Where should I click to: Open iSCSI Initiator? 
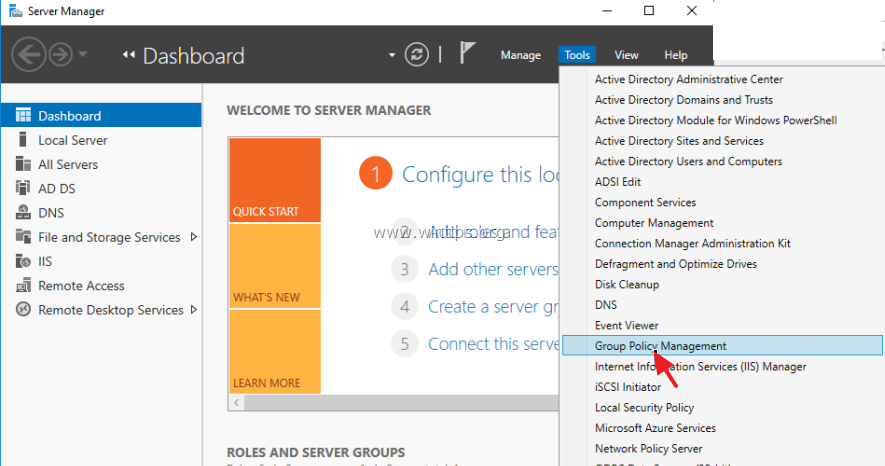point(628,387)
